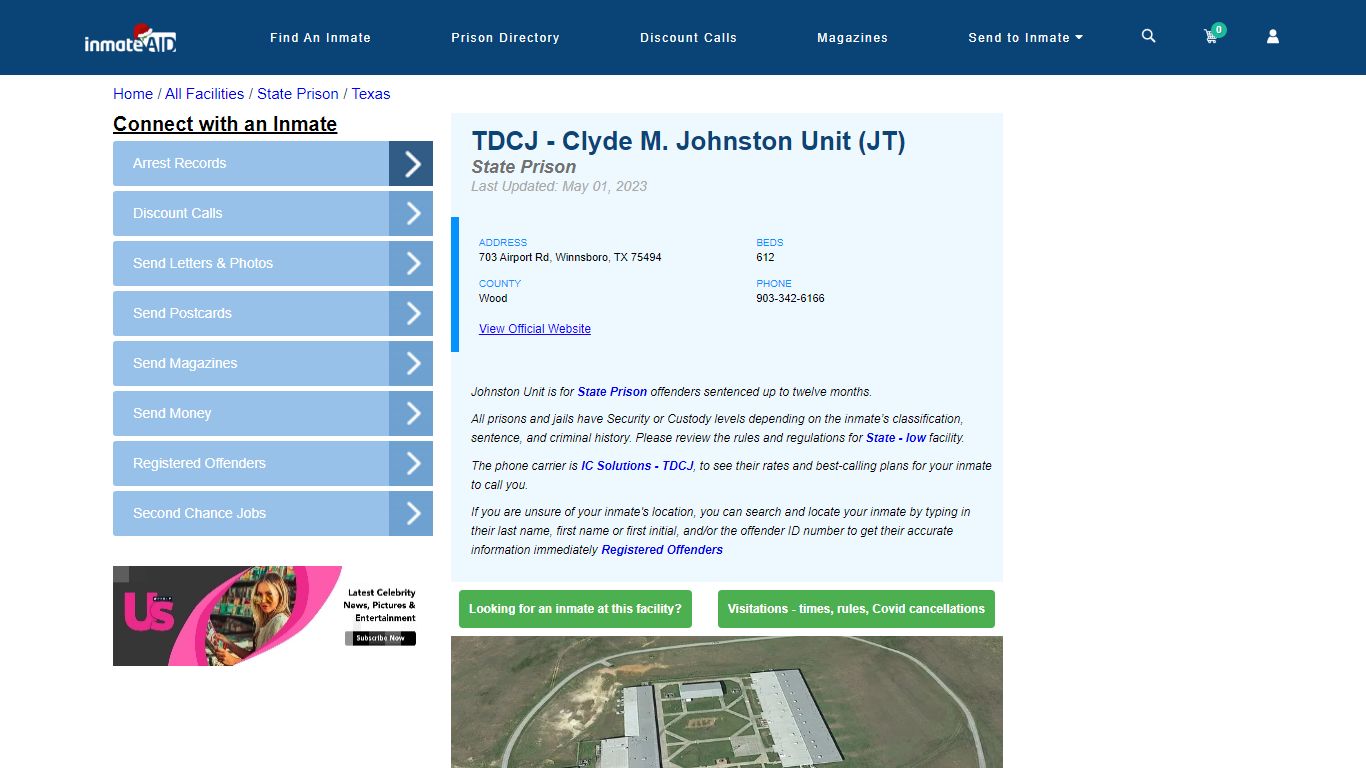
Task: Click Connect with an Inmate heading
Action: click(x=225, y=124)
